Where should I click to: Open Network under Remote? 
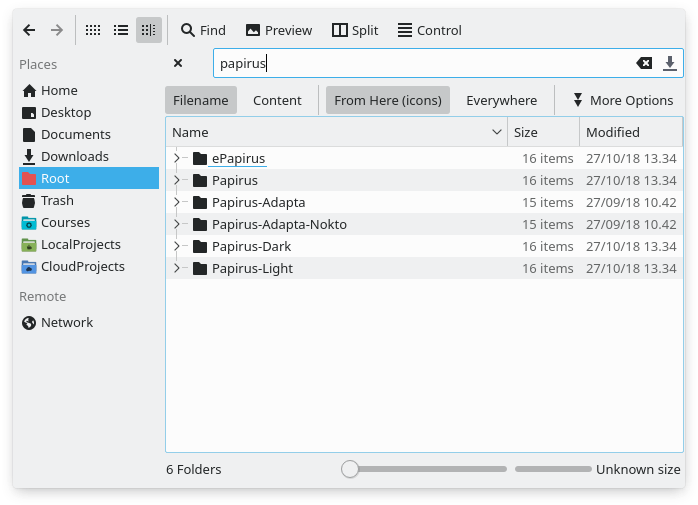(x=89, y=322)
